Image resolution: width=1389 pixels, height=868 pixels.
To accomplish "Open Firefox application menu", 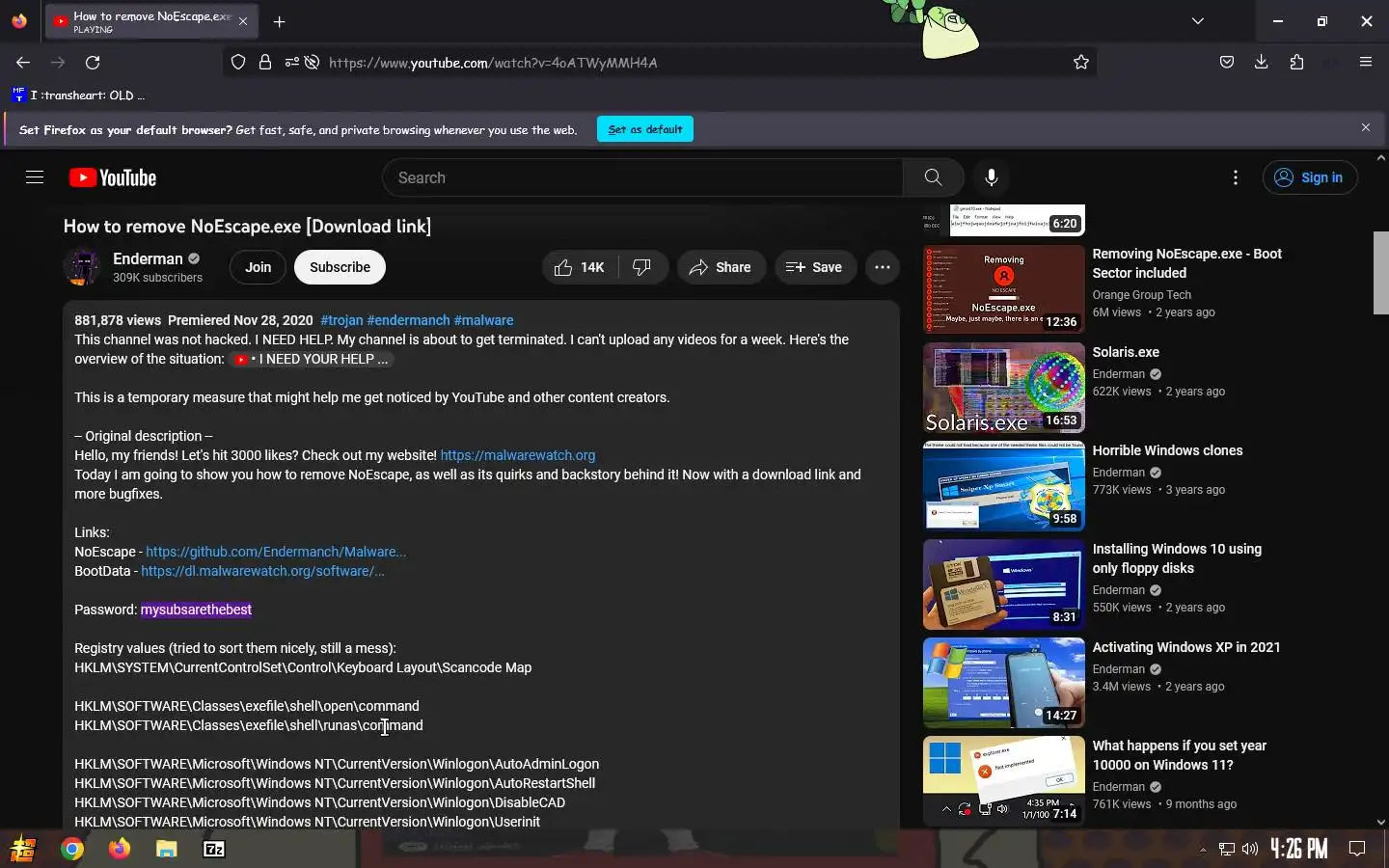I will click(x=1366, y=63).
